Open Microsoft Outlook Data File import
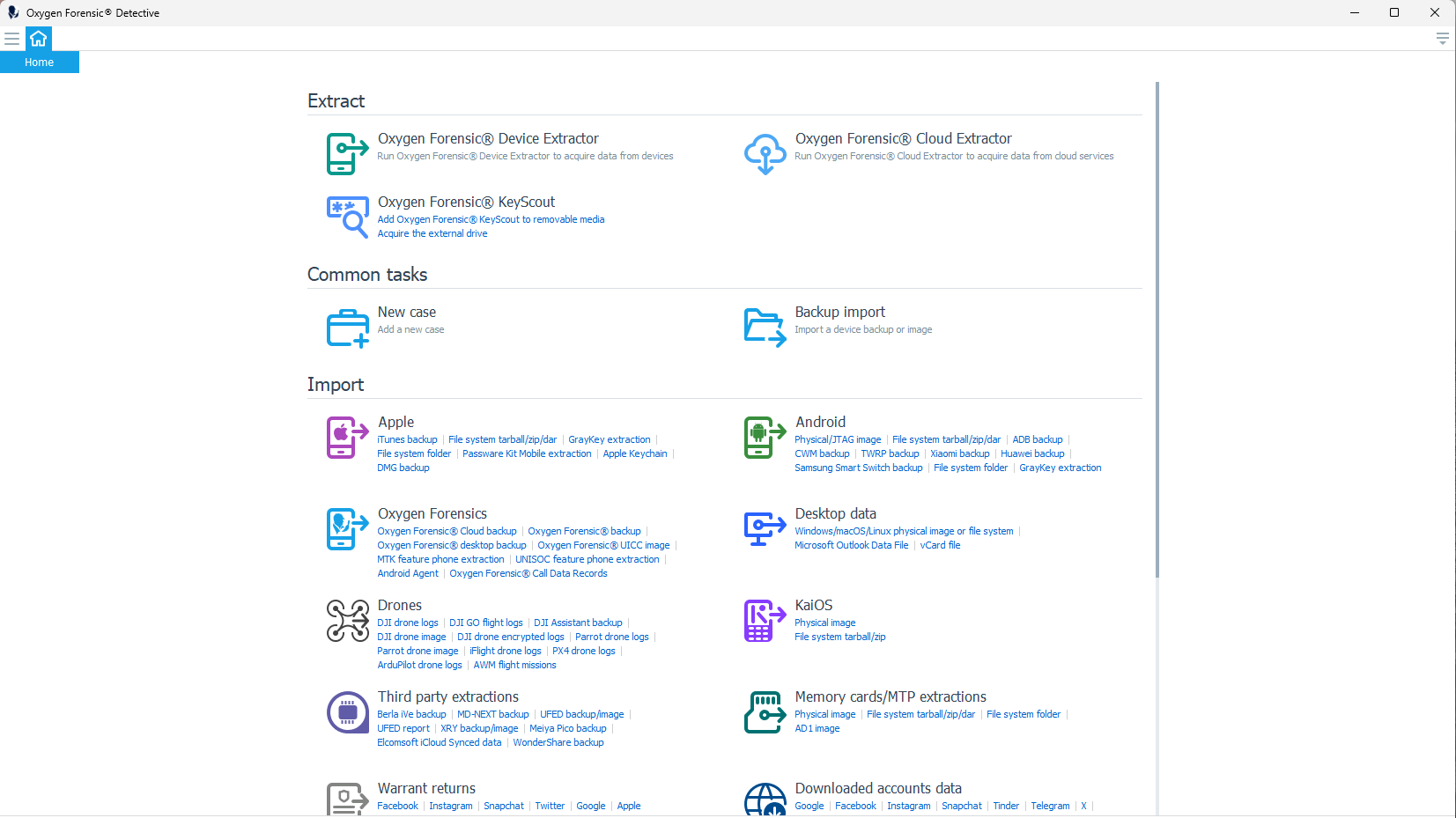 (851, 545)
